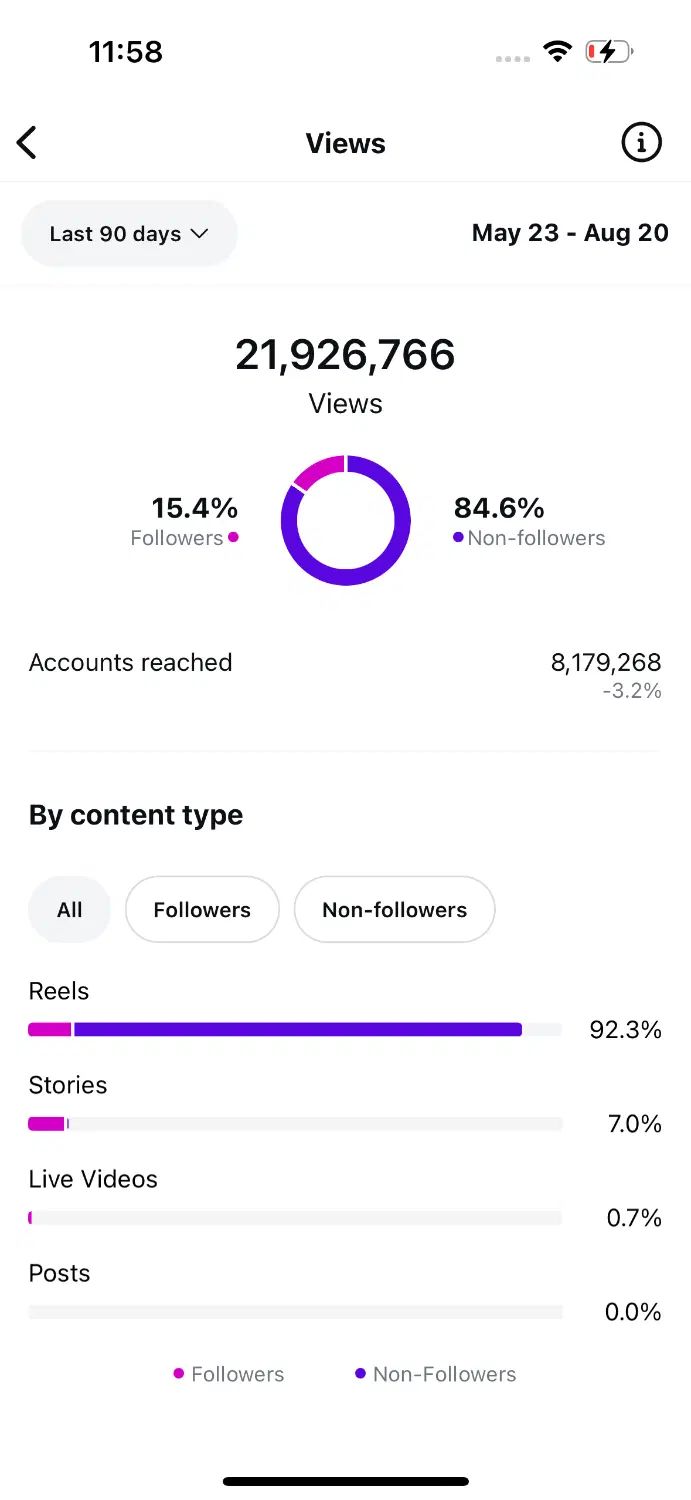This screenshot has width=691, height=1500.
Task: Tap the back arrow icon
Action: tap(27, 143)
